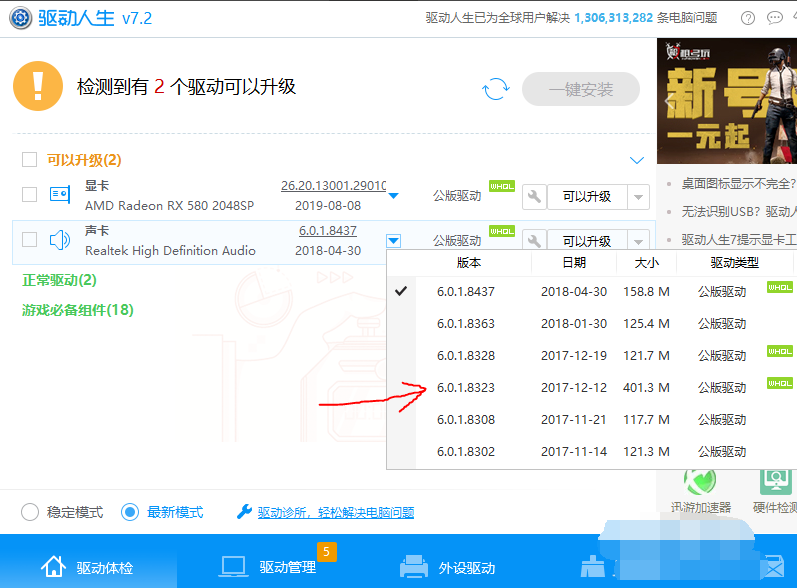Open dropdown arrow beside sound card 可以升级 button

tap(638, 241)
